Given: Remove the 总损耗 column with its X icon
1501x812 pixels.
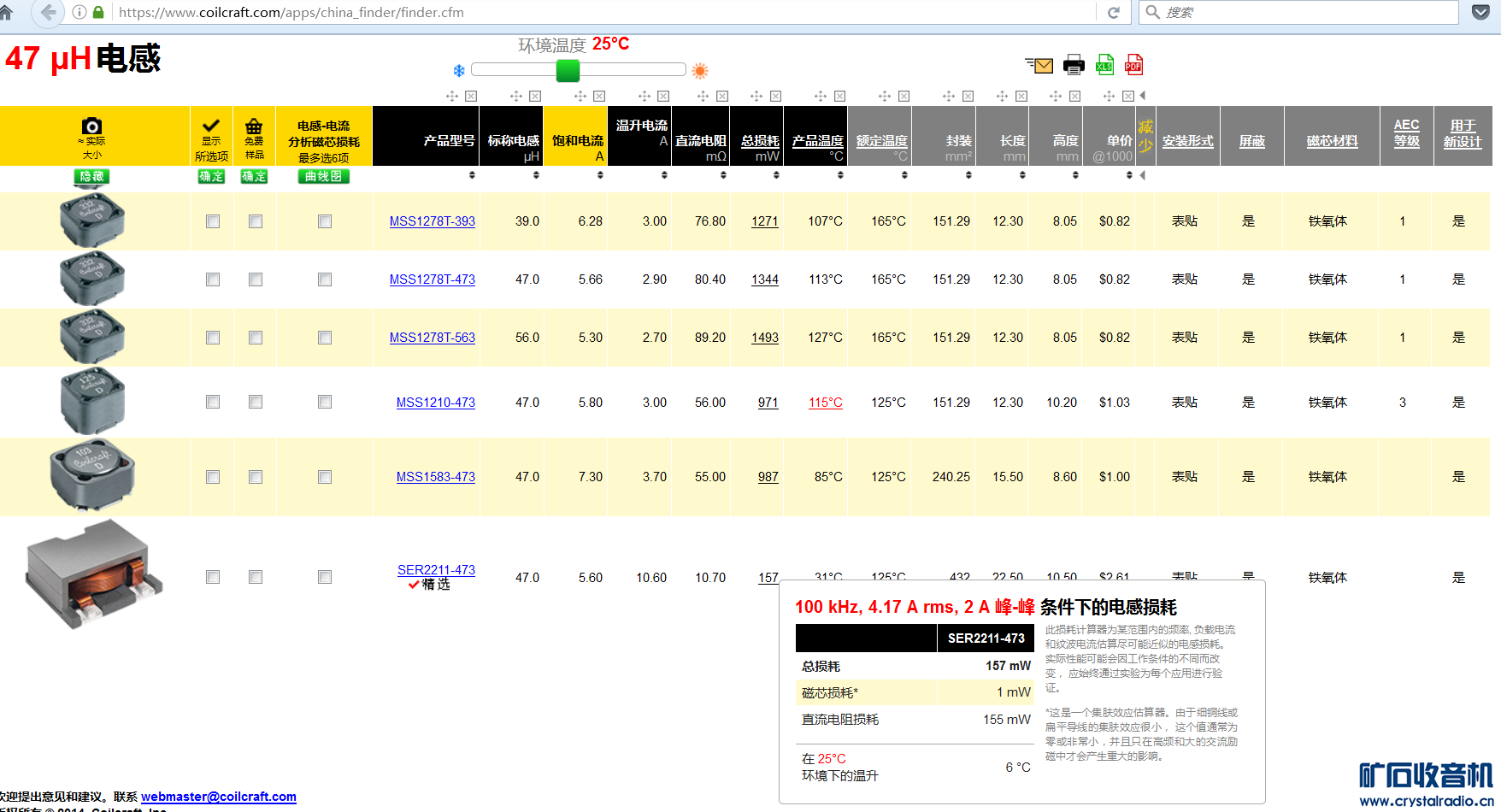Looking at the screenshot, I should [776, 96].
